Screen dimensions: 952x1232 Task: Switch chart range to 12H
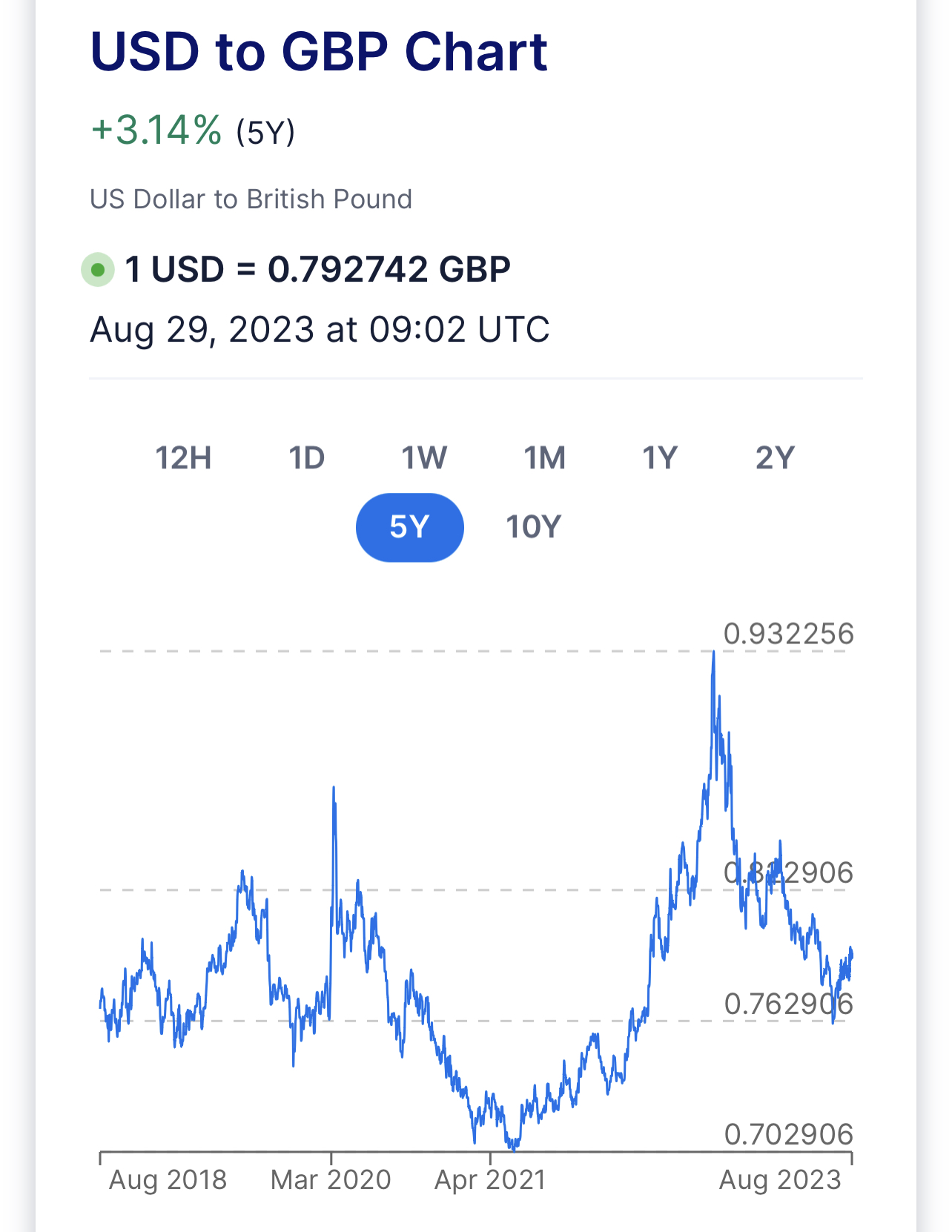tap(183, 458)
